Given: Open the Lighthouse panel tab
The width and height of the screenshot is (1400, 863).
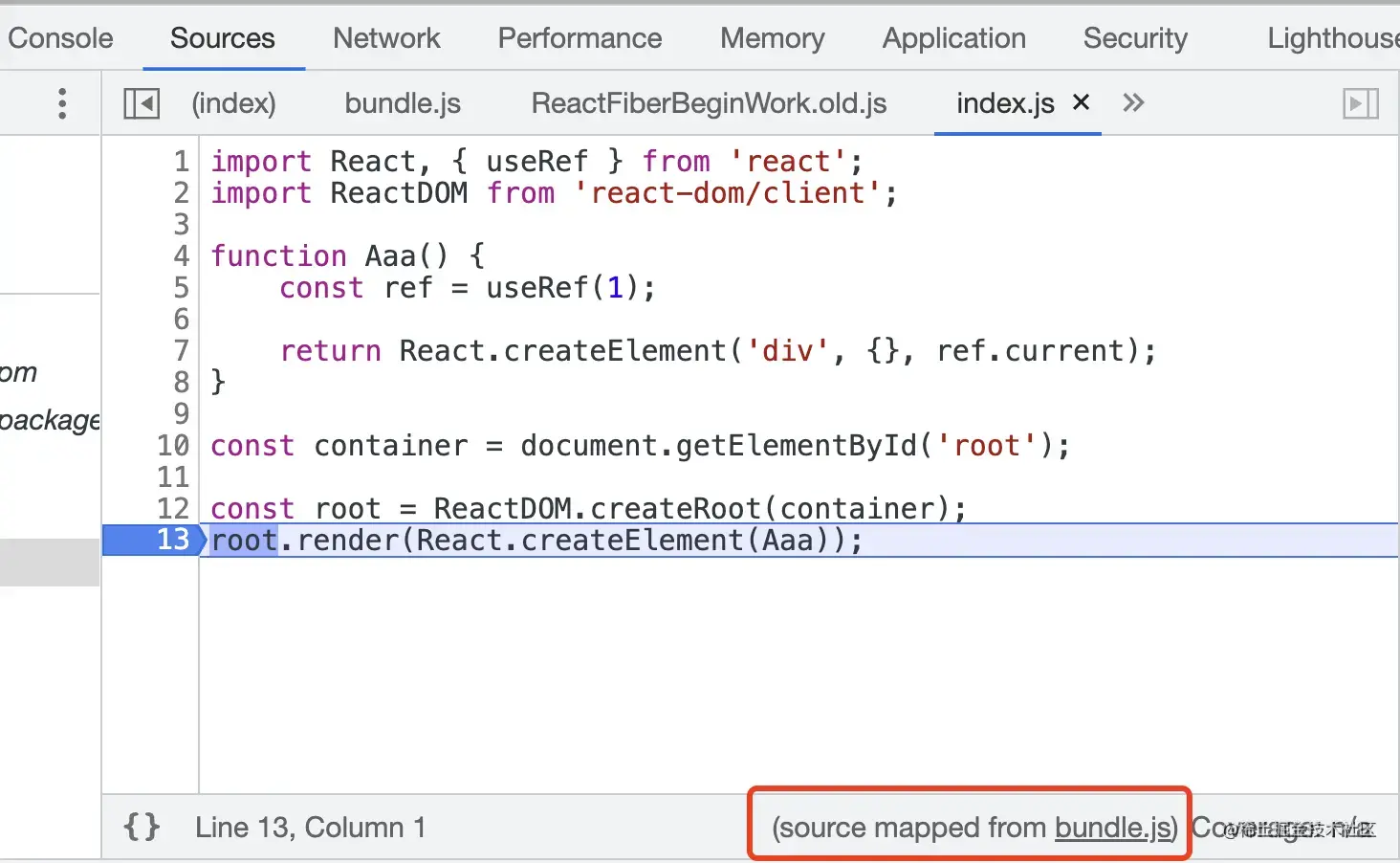Looking at the screenshot, I should pyautogui.click(x=1333, y=38).
